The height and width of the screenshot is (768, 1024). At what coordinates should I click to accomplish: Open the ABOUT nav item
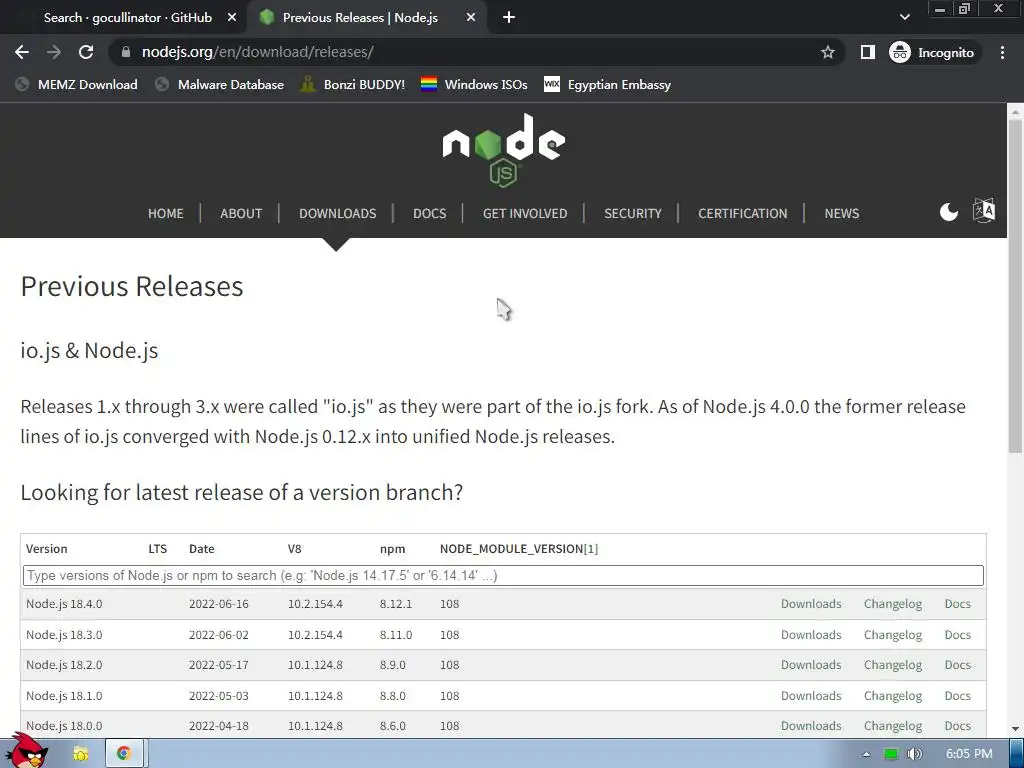coord(241,214)
